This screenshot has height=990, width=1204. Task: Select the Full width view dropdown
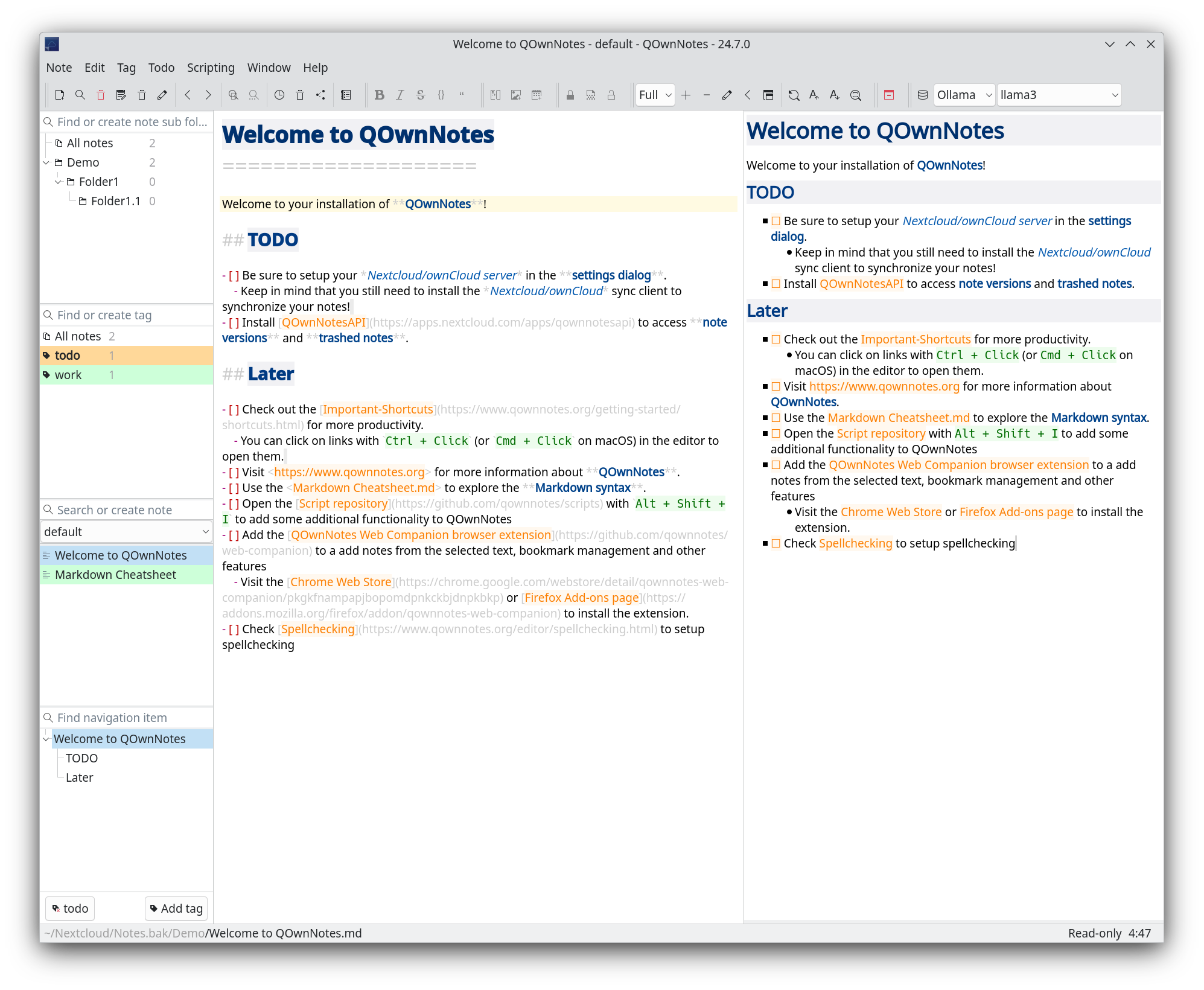pyautogui.click(x=652, y=94)
